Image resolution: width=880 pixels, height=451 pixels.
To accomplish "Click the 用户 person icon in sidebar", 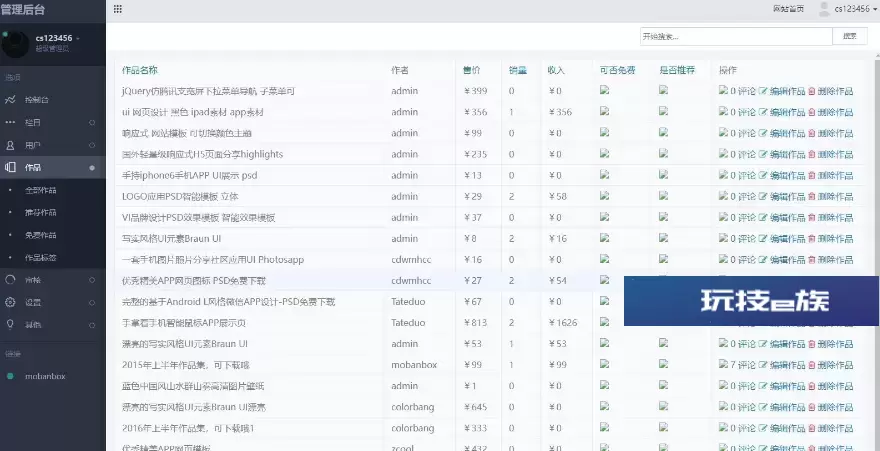I will [10, 145].
